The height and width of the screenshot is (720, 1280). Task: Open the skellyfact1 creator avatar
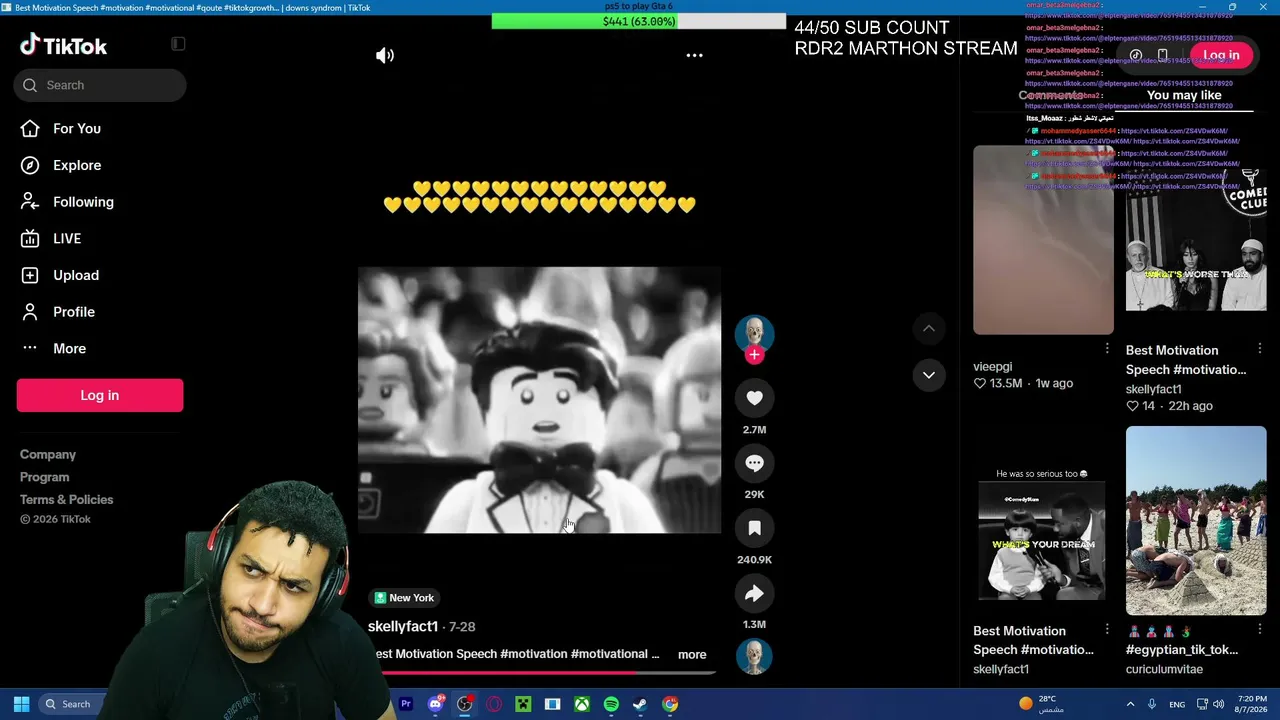754,334
